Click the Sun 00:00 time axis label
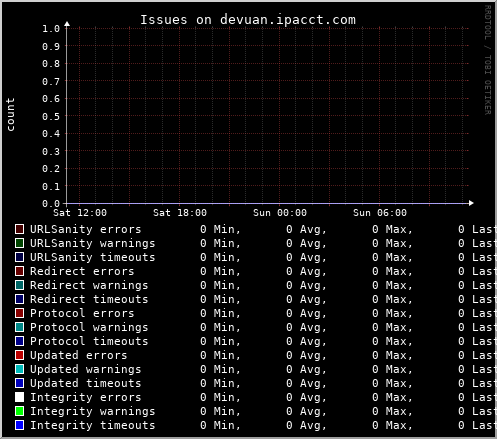 click(280, 213)
